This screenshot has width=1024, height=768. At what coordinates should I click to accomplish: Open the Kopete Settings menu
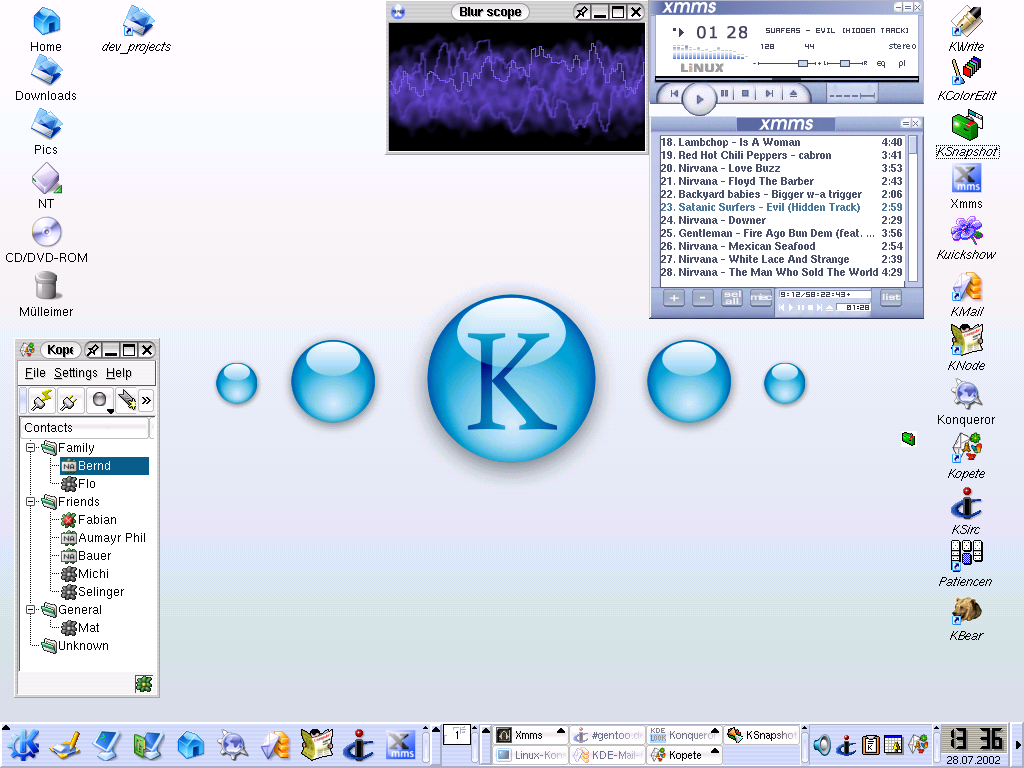click(76, 373)
